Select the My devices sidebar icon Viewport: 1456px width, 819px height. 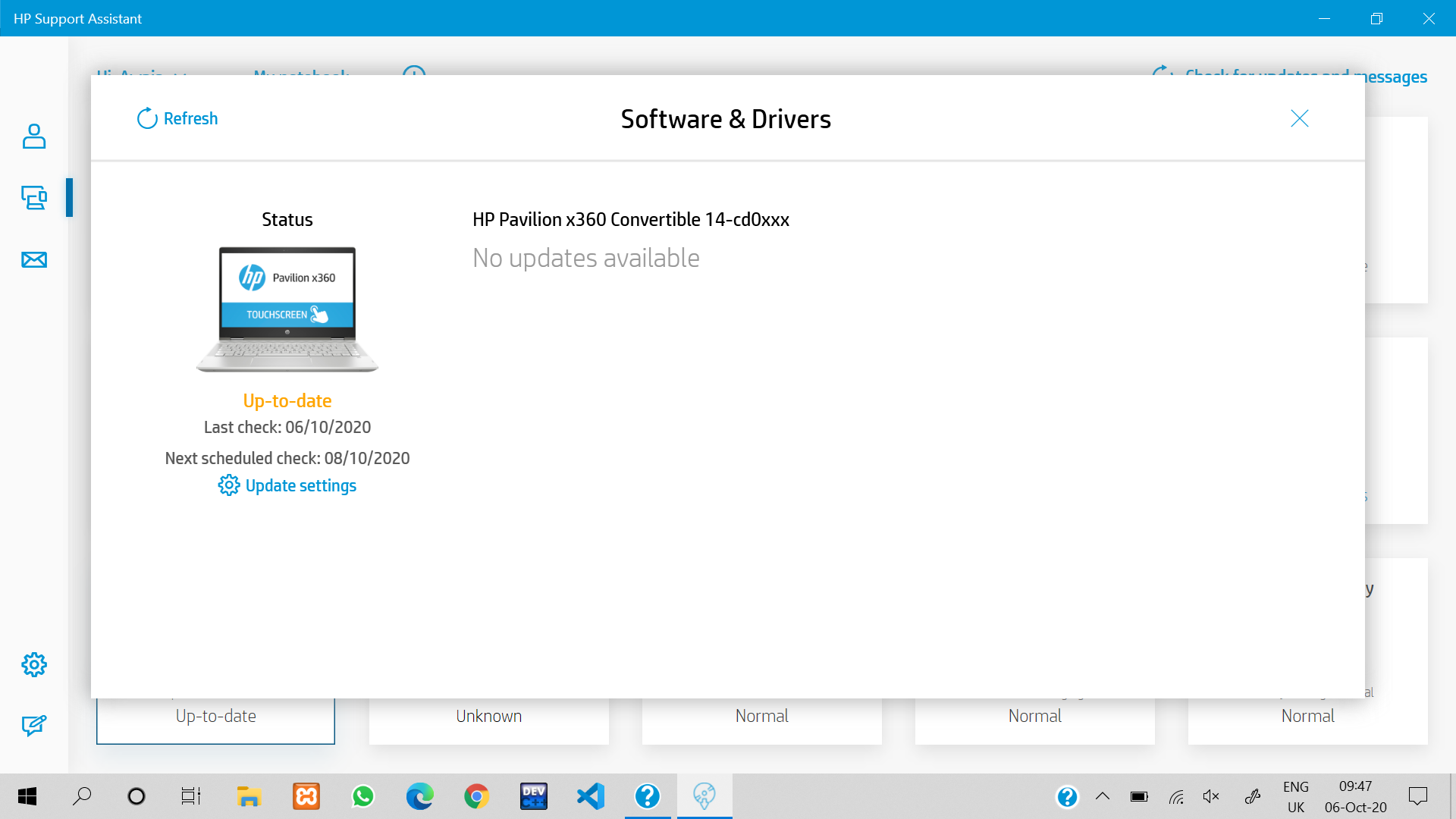34,198
